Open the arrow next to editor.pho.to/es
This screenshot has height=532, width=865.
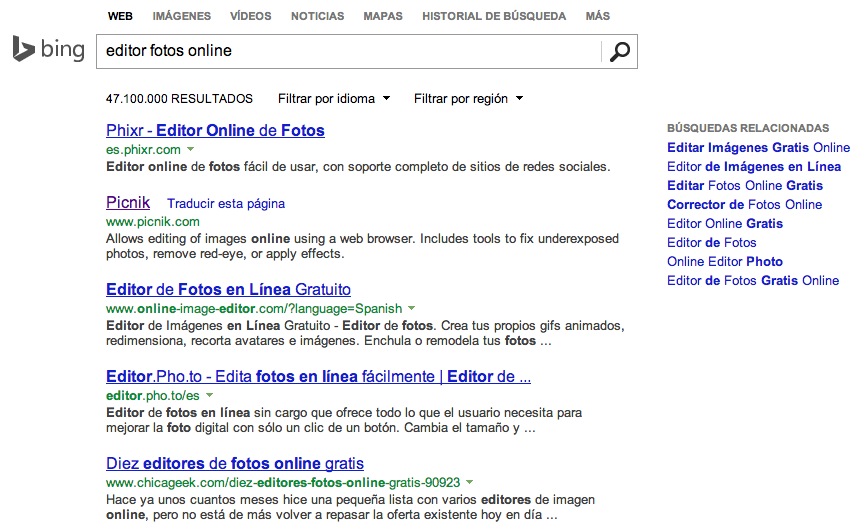point(209,396)
